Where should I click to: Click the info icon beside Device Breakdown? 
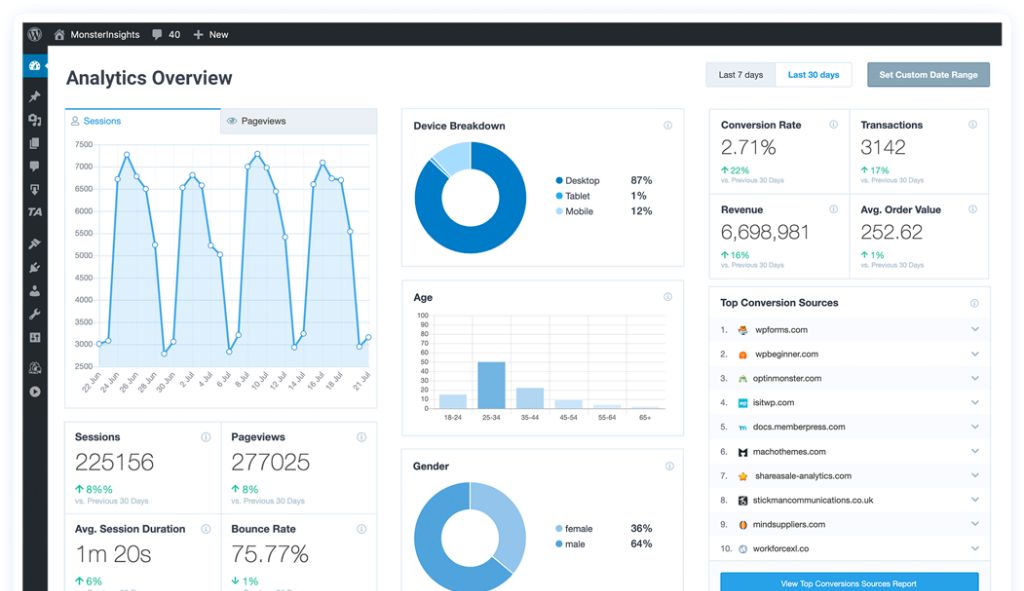coord(667,126)
